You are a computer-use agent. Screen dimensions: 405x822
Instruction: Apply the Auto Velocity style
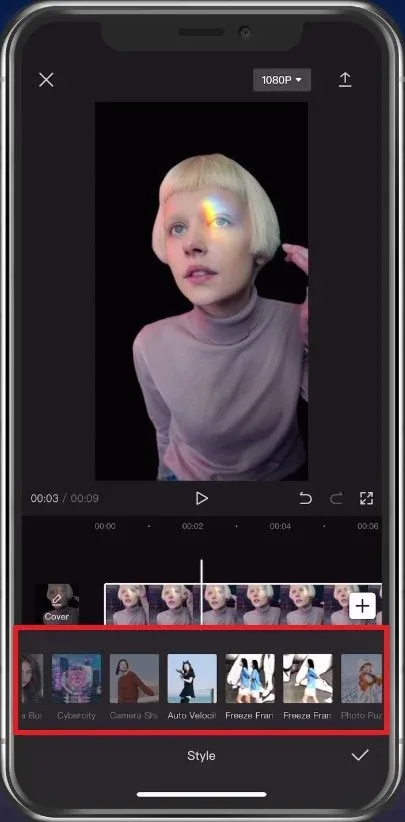192,687
